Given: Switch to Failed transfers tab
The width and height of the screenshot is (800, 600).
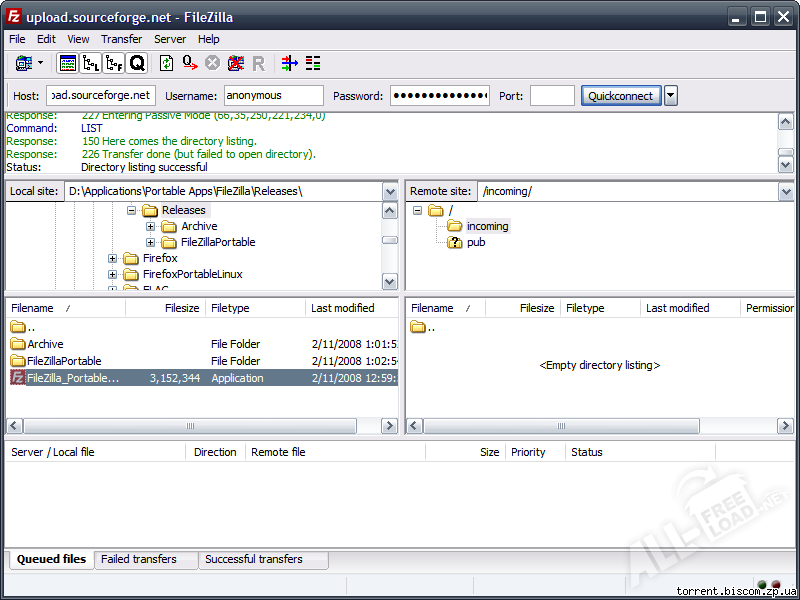Looking at the screenshot, I should [x=139, y=559].
